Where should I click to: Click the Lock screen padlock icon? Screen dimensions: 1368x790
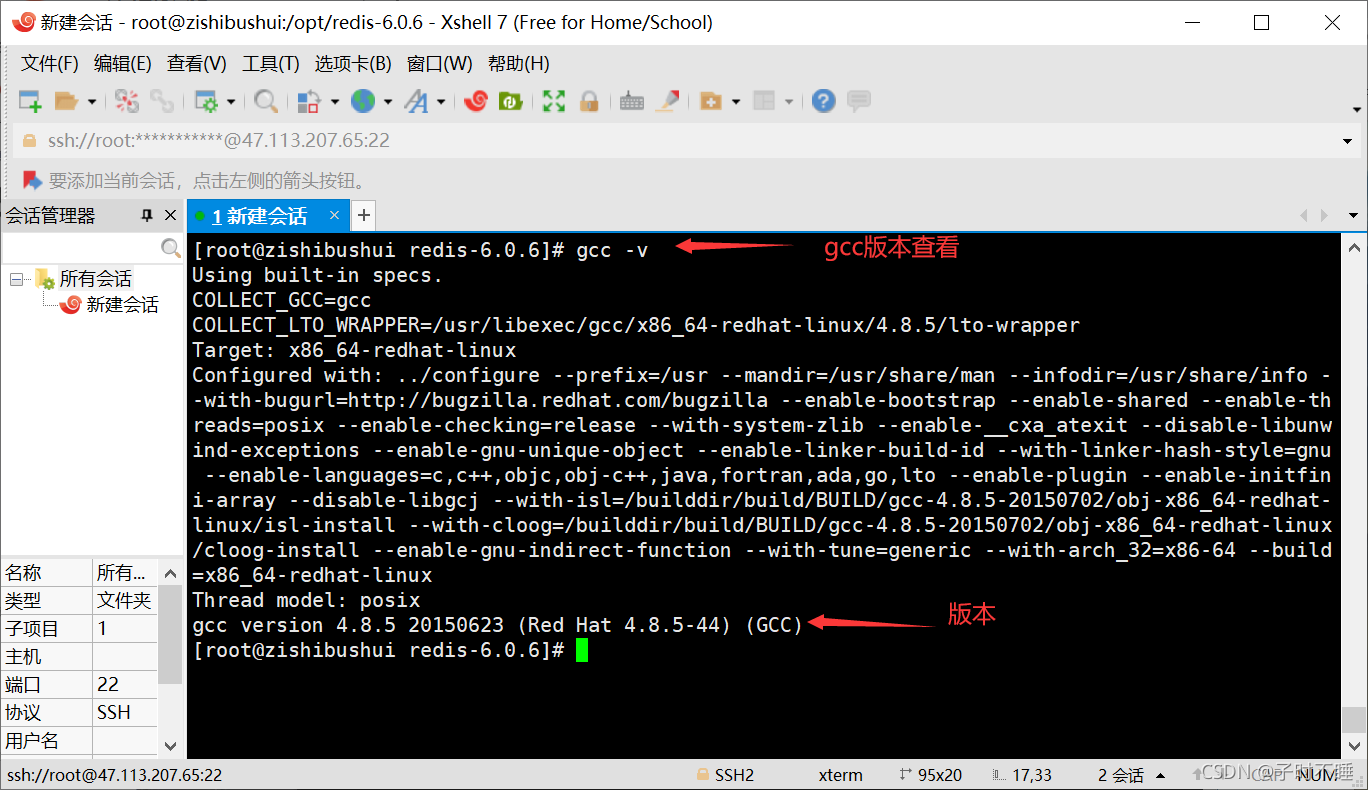tap(589, 101)
